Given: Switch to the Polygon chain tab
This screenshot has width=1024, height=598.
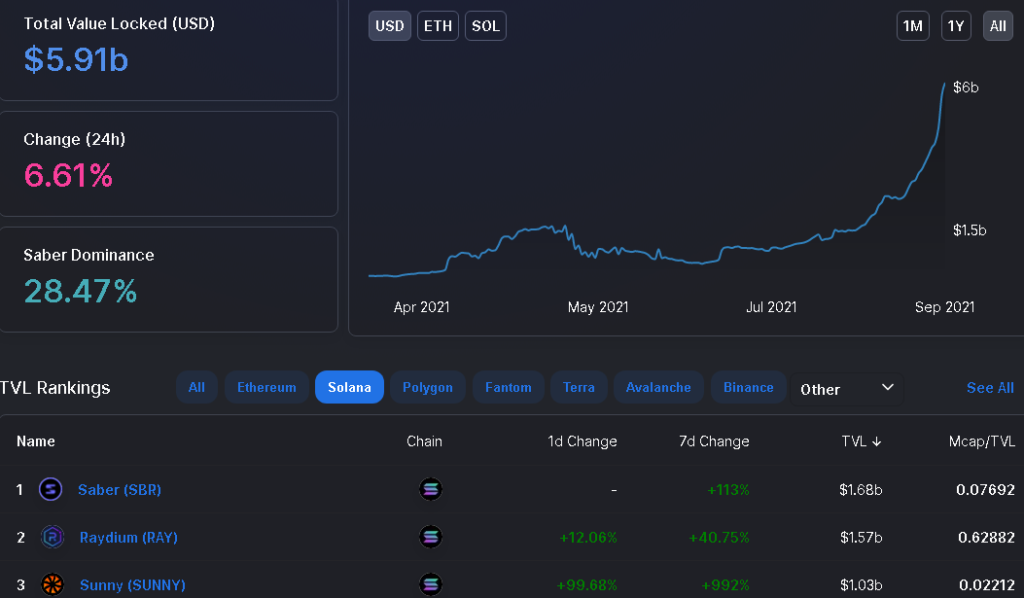Looking at the screenshot, I should coord(427,388).
